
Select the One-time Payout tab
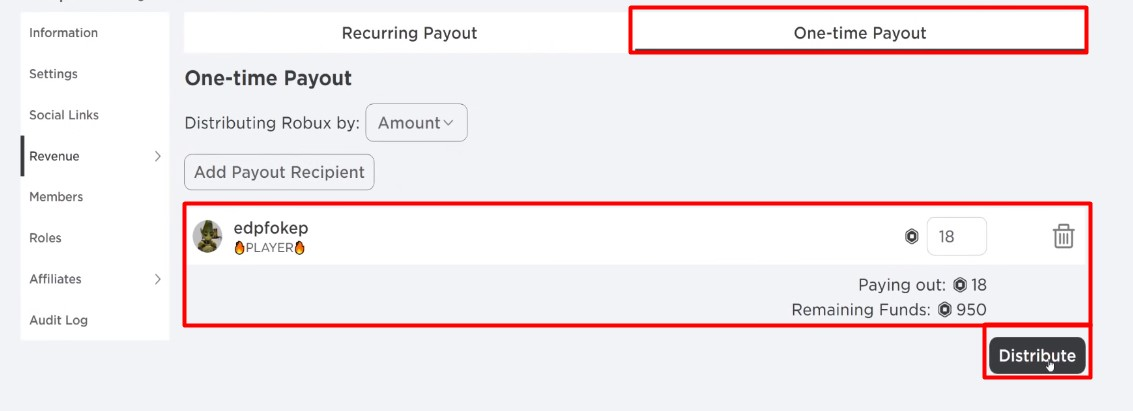click(859, 33)
